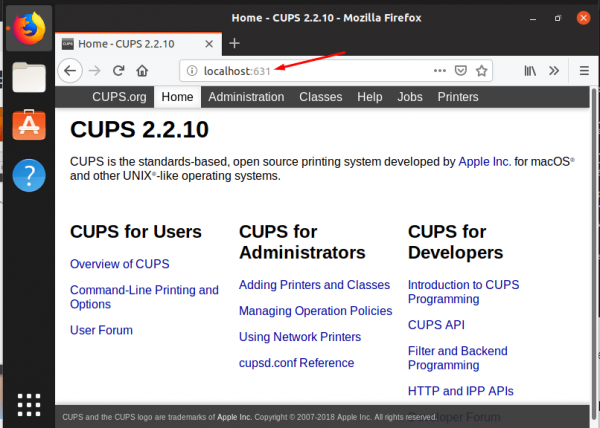Open the Jobs page

410,97
